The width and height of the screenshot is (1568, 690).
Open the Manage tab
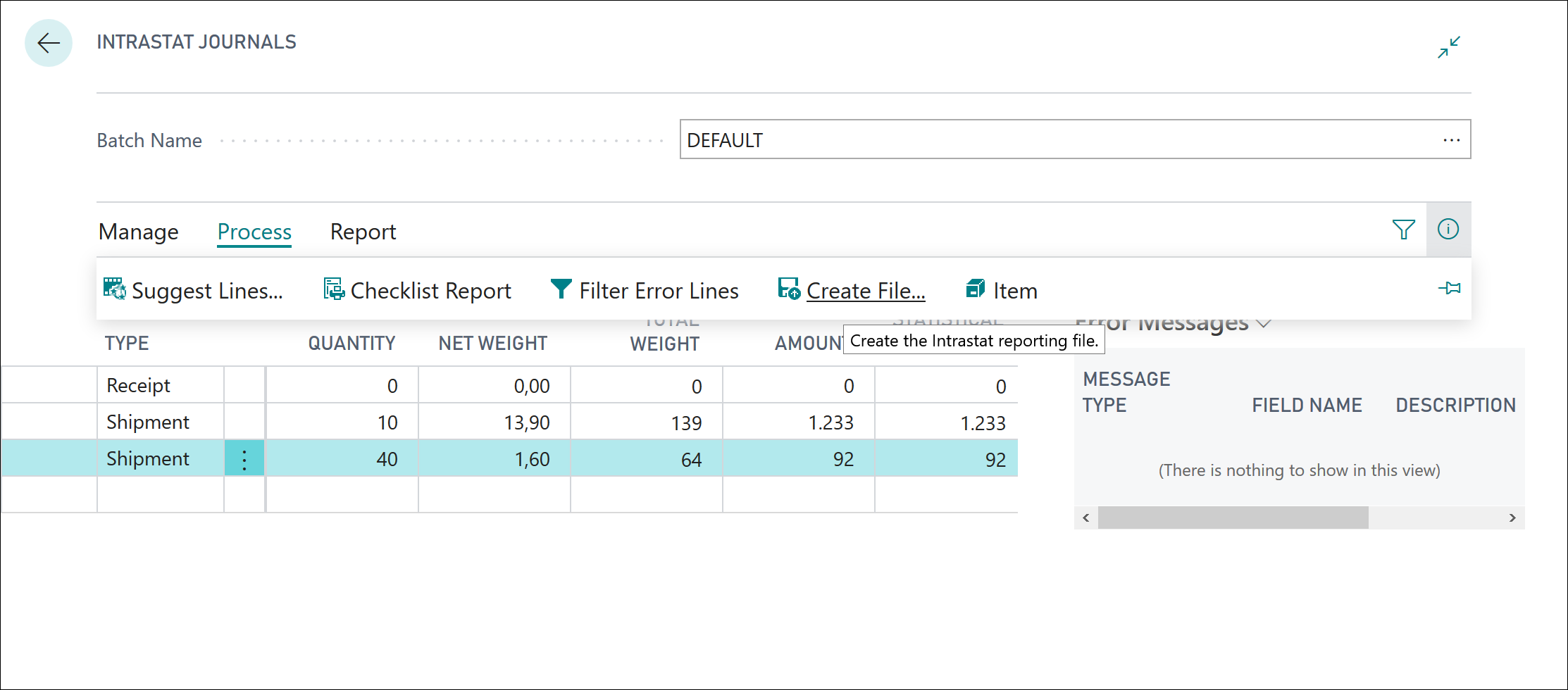click(139, 232)
